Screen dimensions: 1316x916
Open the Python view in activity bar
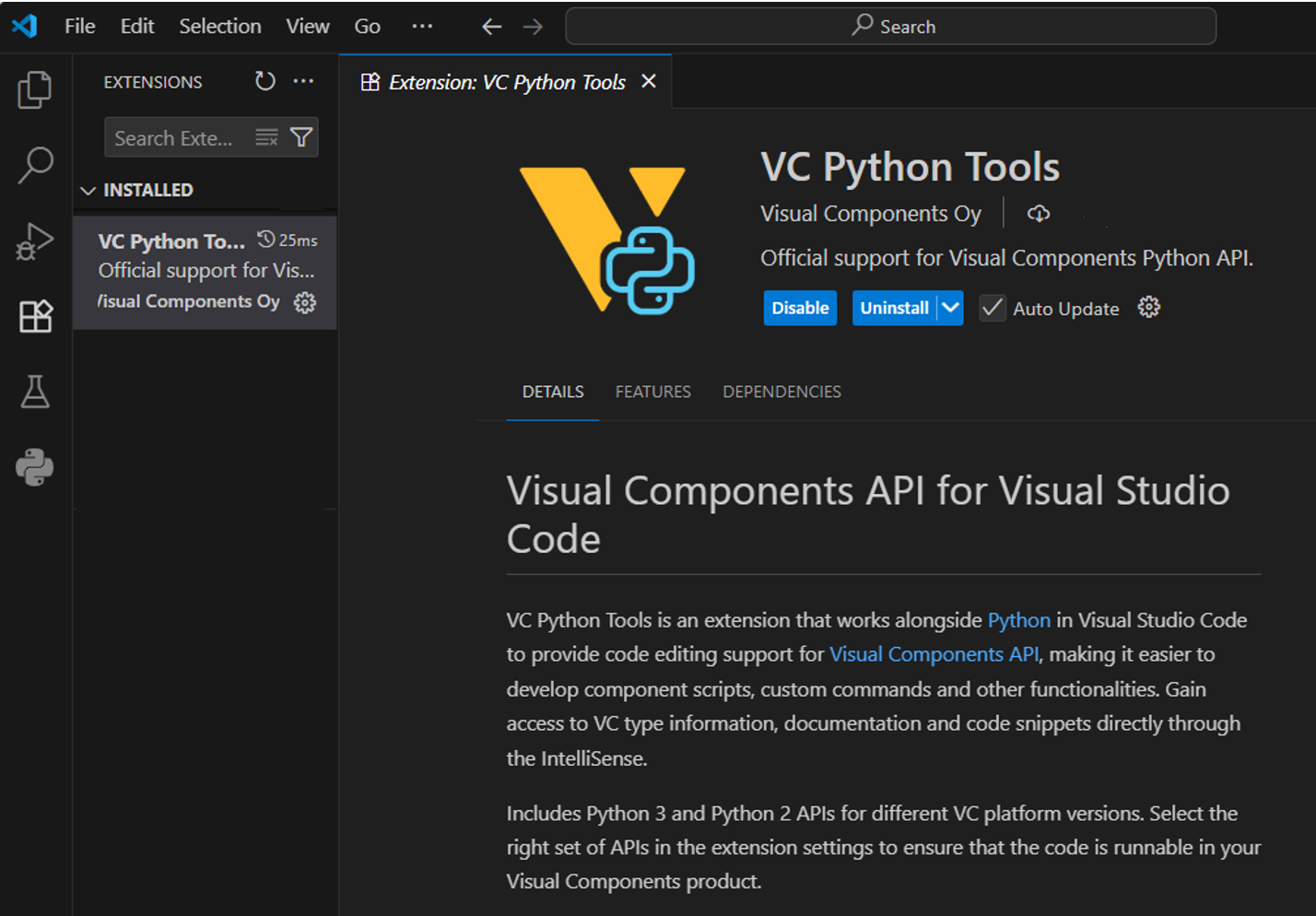click(35, 467)
